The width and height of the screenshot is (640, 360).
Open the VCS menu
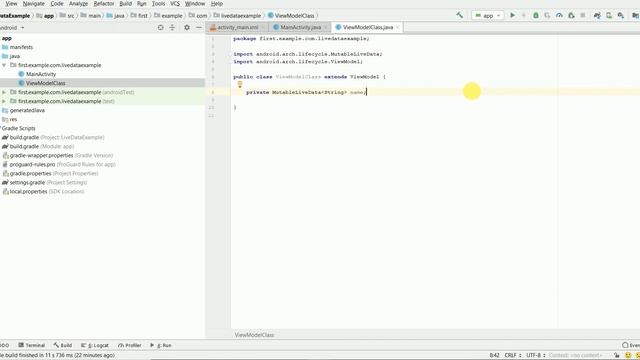175,4
